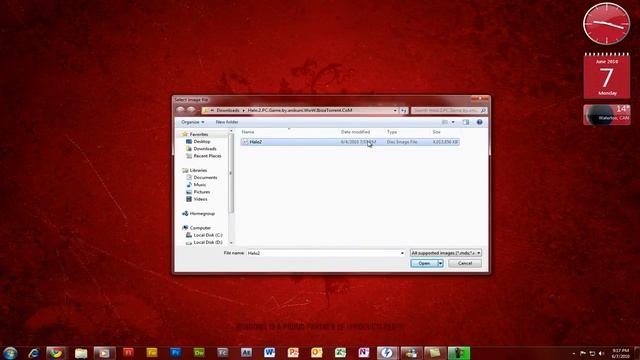Screen dimensions: 640x360
Task: Click the folder search box
Action: point(449,110)
